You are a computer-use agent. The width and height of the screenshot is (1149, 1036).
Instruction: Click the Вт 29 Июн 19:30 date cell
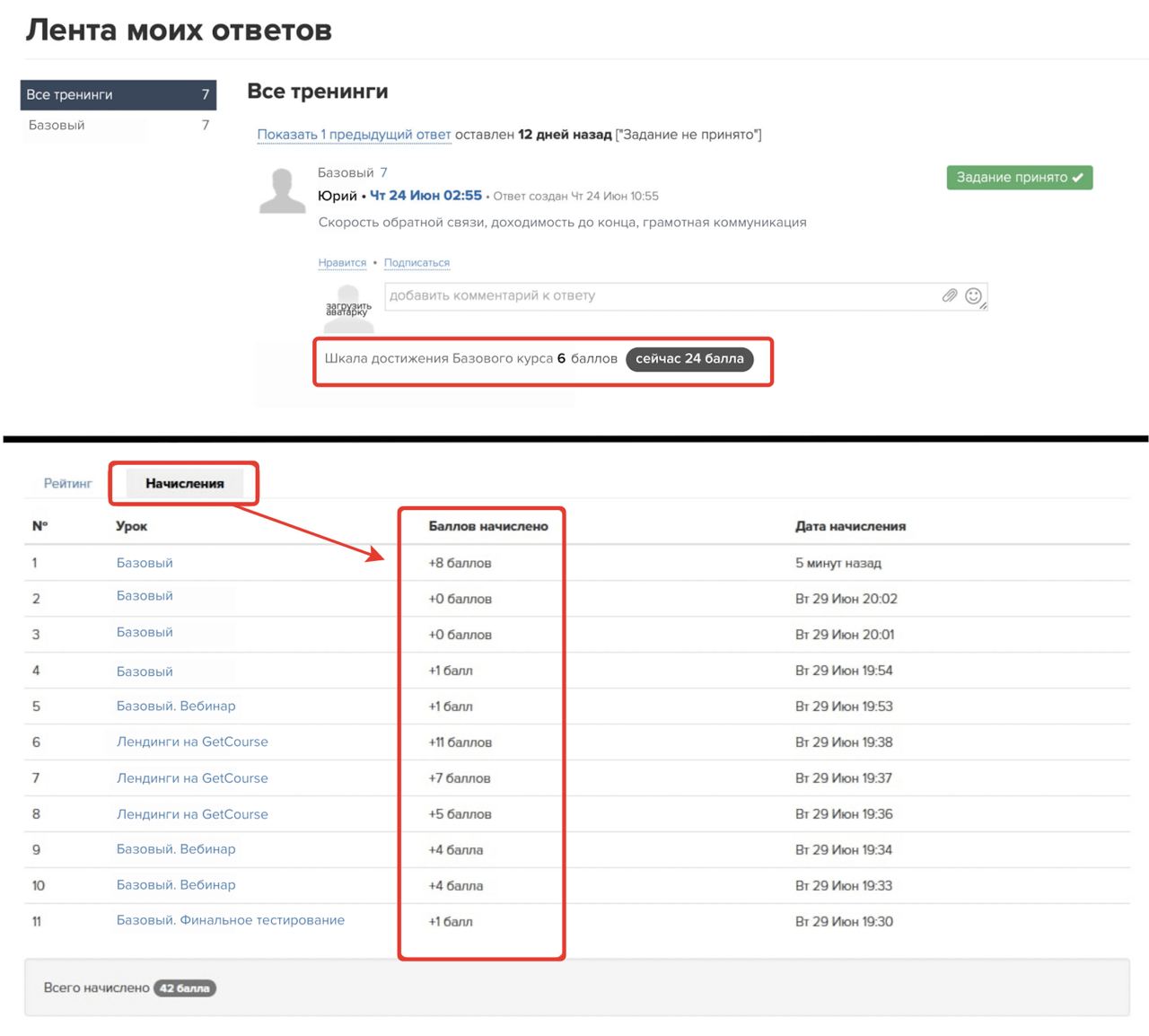click(x=844, y=921)
